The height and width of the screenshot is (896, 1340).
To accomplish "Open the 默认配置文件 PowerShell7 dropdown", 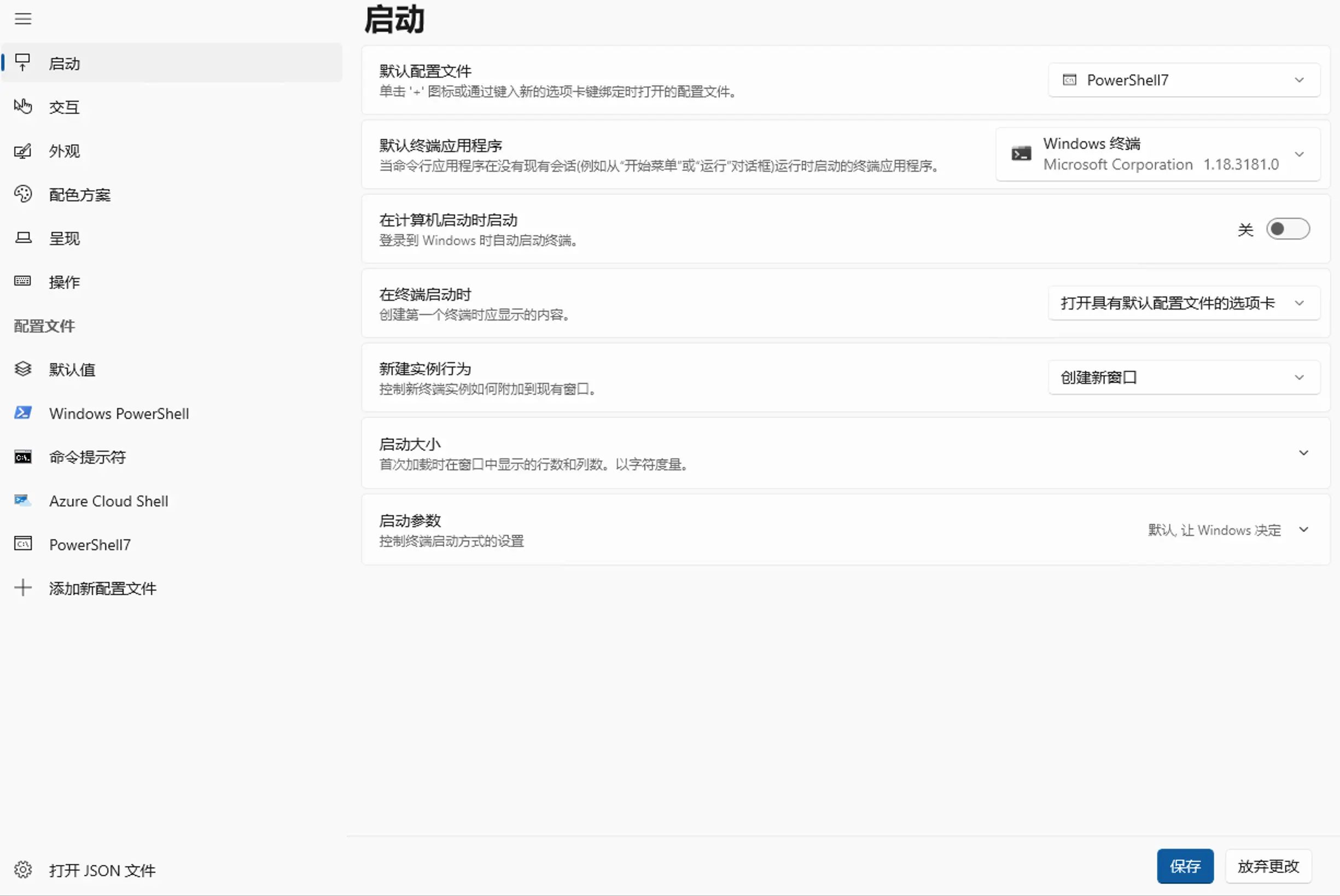I will coord(1184,80).
